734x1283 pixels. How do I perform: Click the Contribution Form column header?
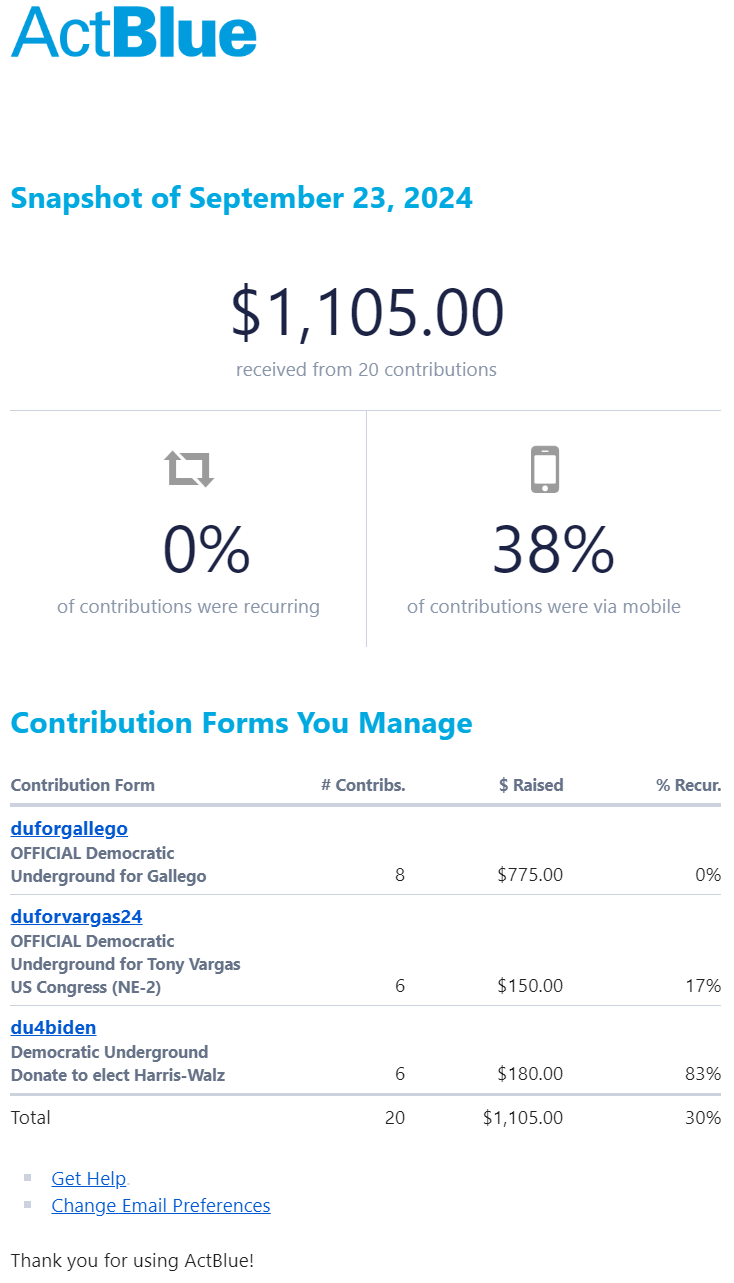83,785
